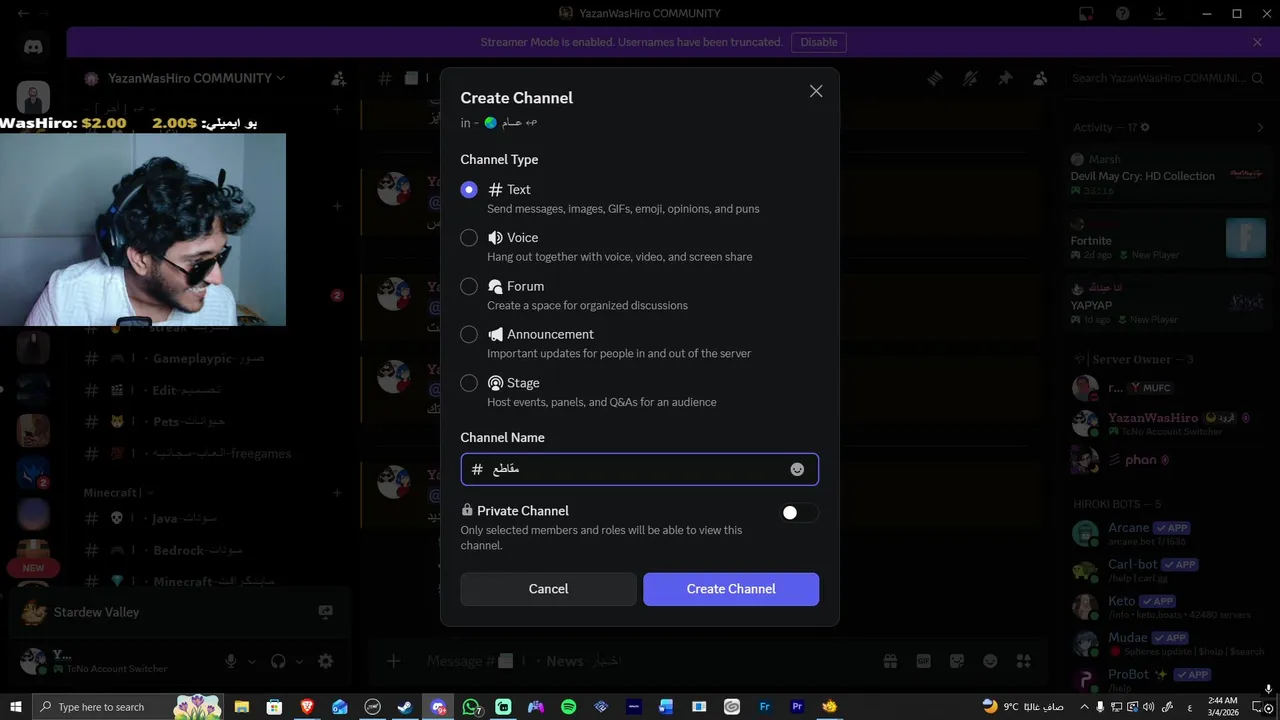Open Inbox icon in title bar
Screen dimensions: 1280x720
point(1087,13)
